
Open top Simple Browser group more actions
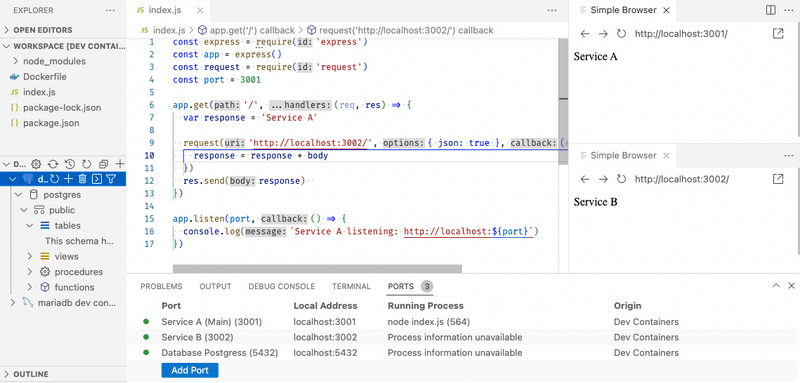coord(789,10)
